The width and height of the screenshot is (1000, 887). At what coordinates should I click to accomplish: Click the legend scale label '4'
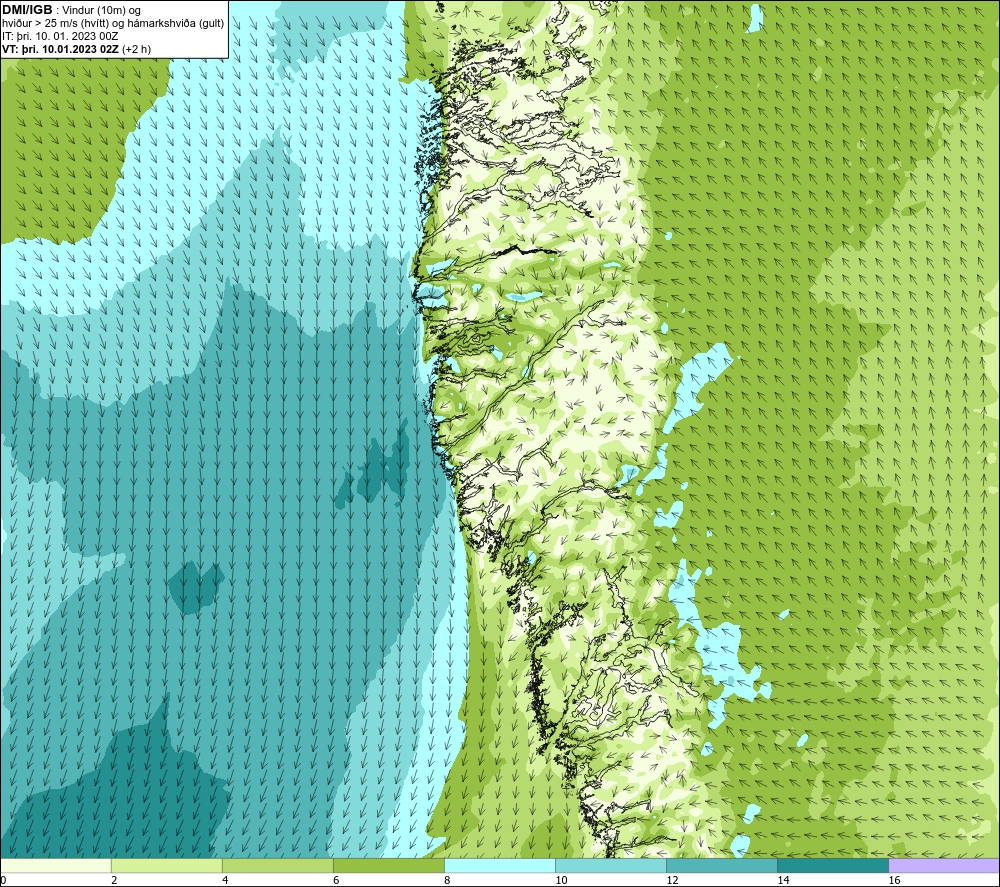click(225, 880)
